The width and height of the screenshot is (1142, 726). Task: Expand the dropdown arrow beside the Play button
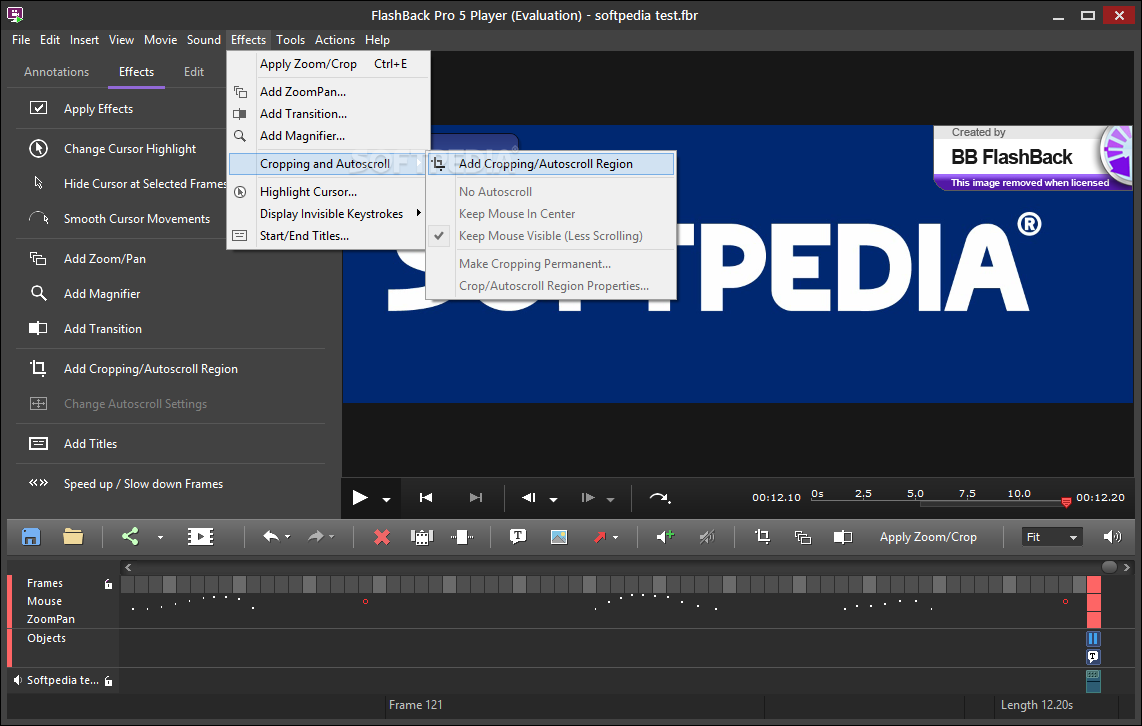(386, 499)
